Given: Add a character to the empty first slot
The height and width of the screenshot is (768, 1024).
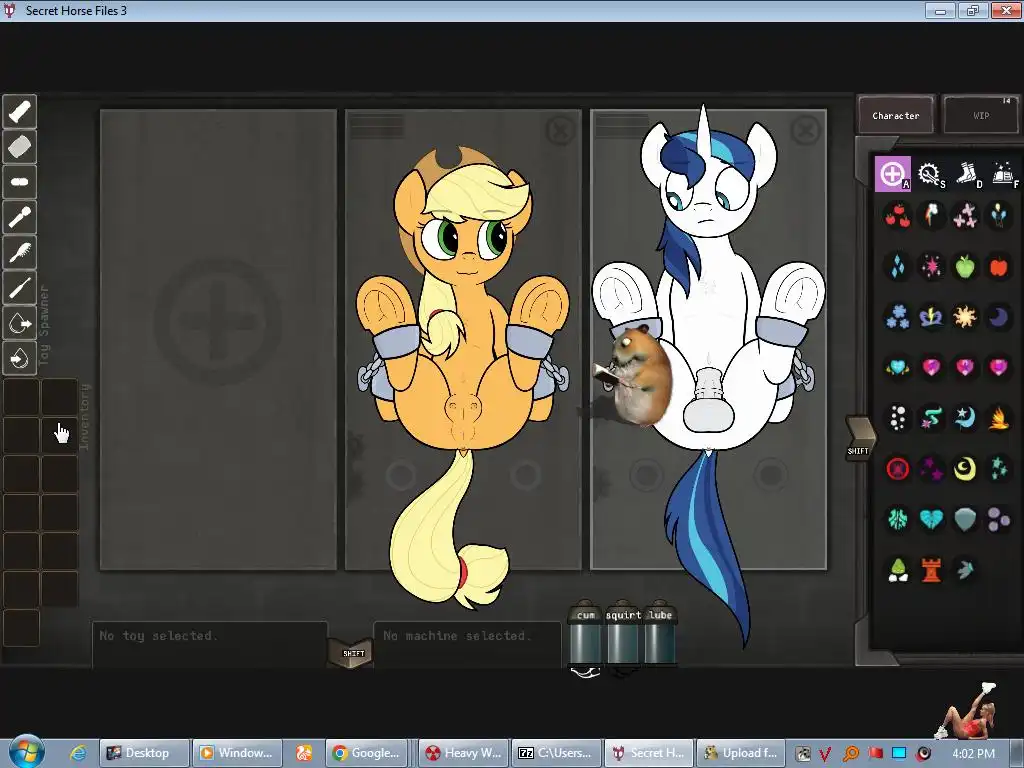Looking at the screenshot, I should 218,321.
